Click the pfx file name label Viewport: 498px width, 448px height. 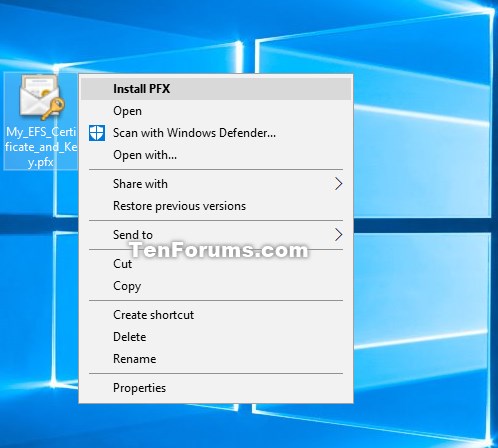(41, 147)
